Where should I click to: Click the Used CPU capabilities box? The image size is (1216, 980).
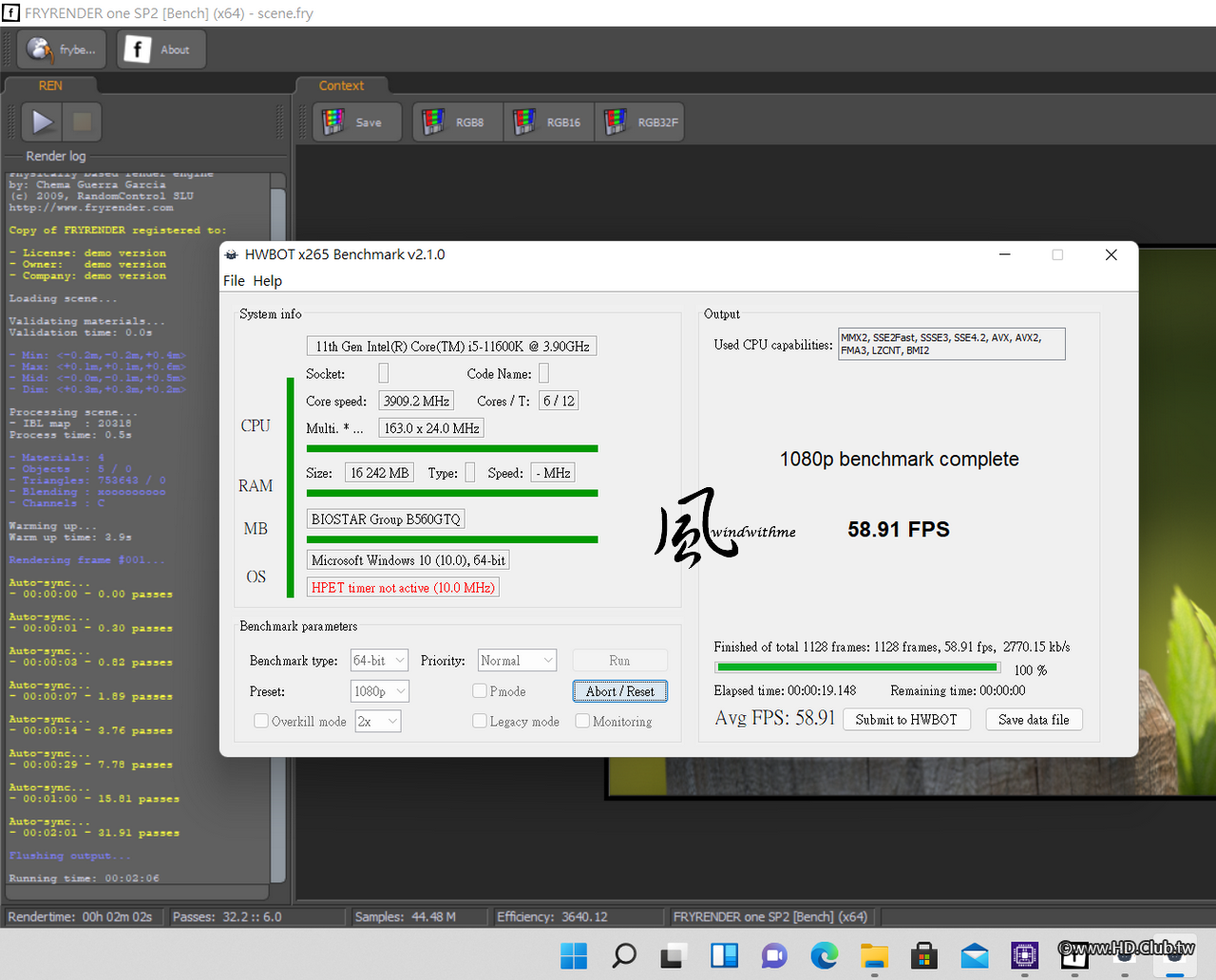(x=951, y=344)
